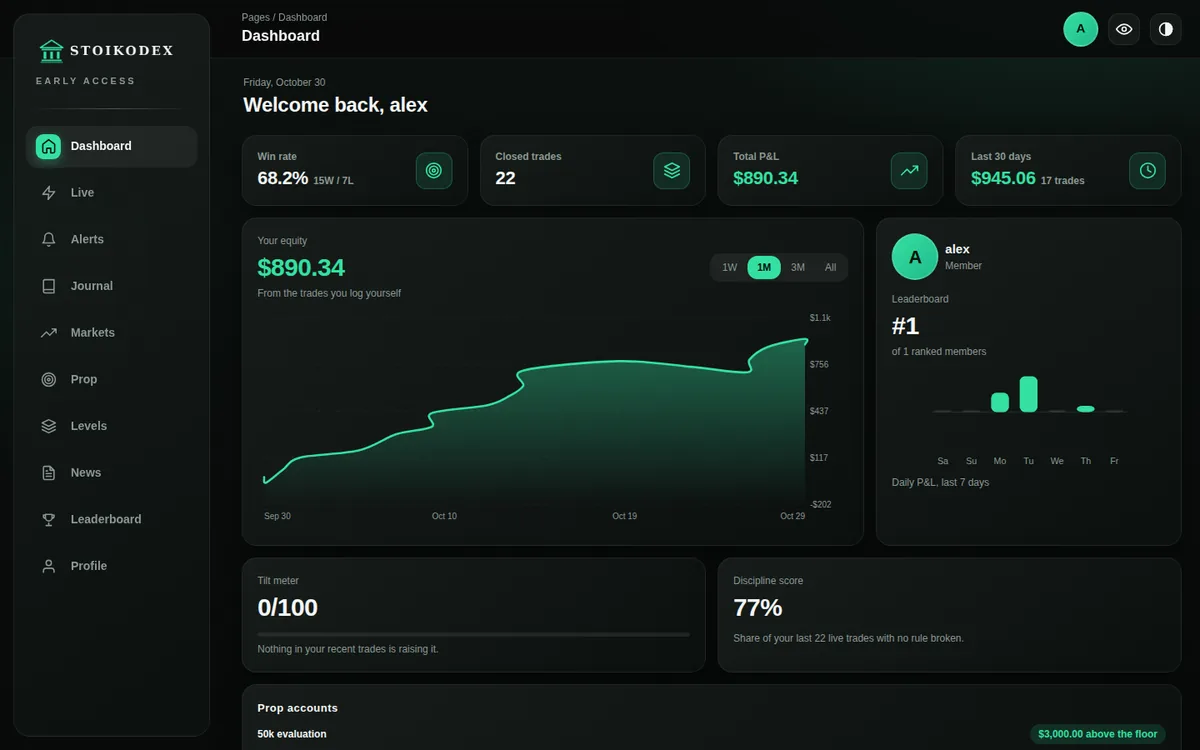The height and width of the screenshot is (750, 1200).
Task: Click the 17 trades label
Action: tap(1063, 181)
